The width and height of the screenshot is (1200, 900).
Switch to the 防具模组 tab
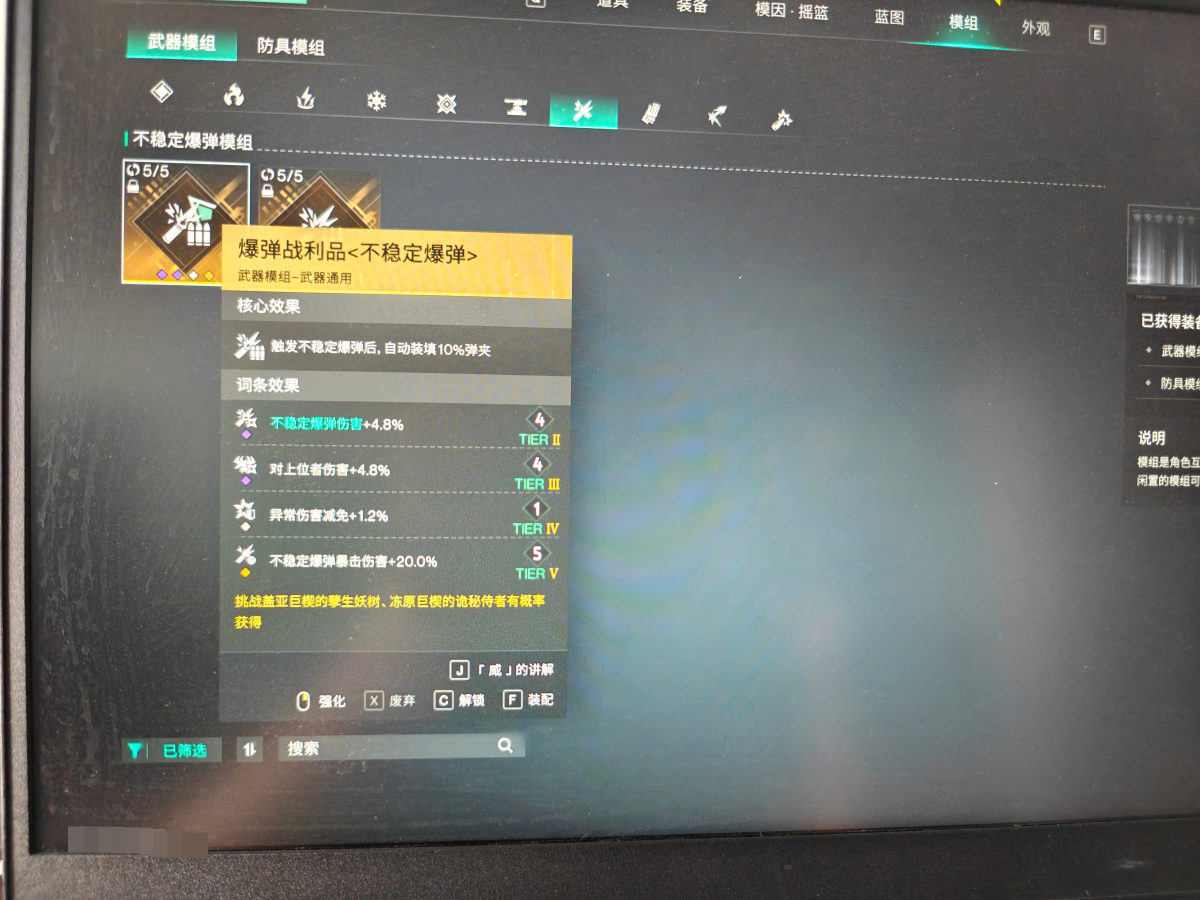click(291, 46)
